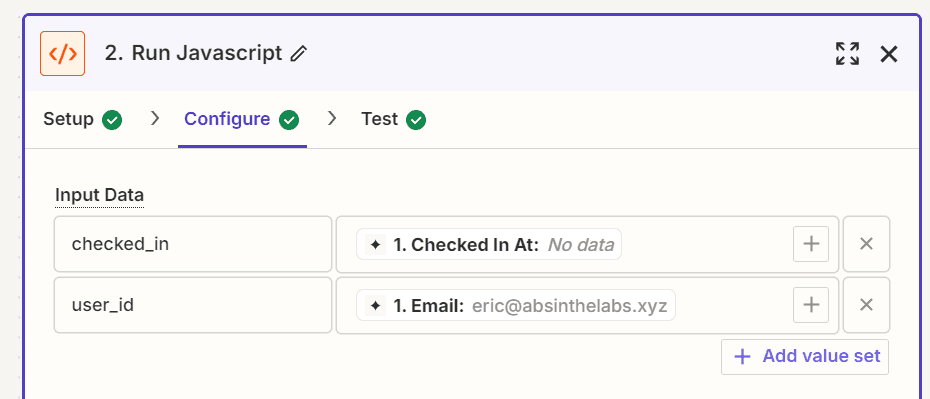Open the Setup tab
The height and width of the screenshot is (399, 930).
tap(82, 119)
